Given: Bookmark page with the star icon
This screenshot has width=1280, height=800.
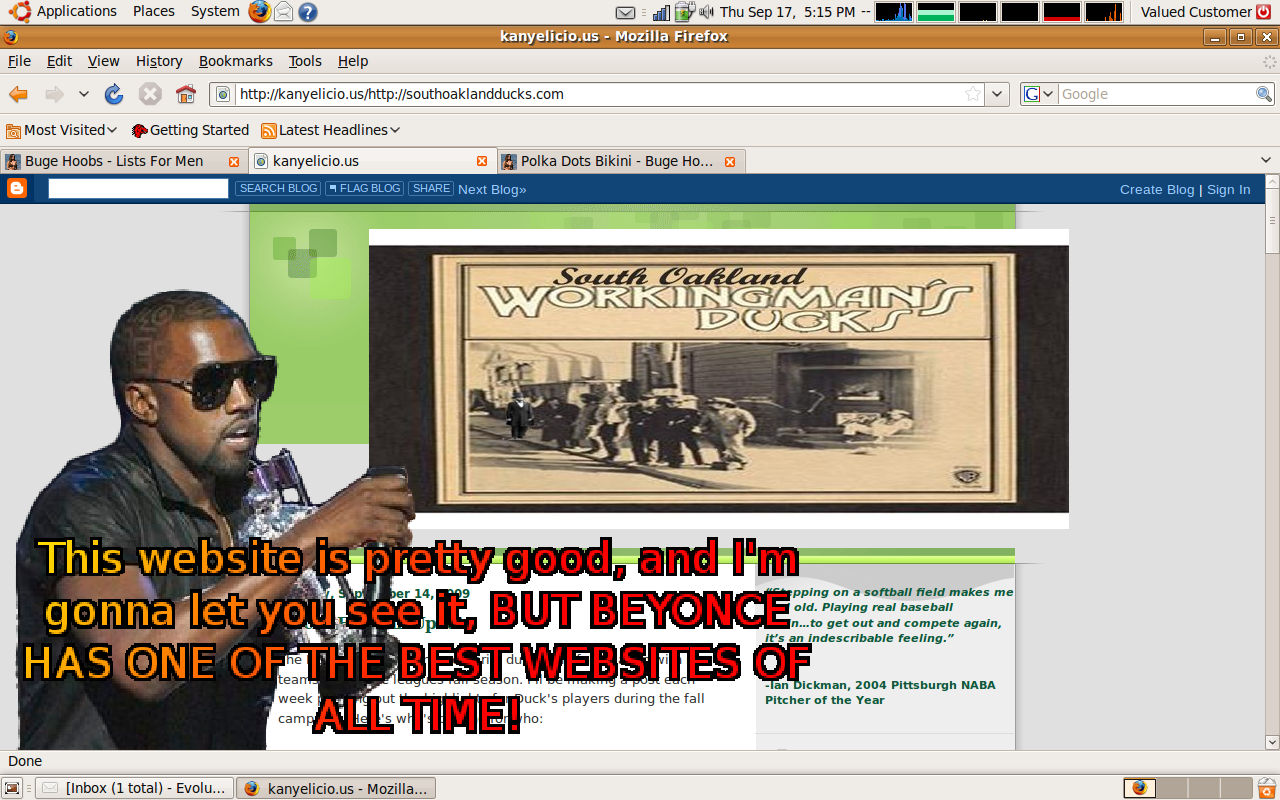Looking at the screenshot, I should coord(972,94).
